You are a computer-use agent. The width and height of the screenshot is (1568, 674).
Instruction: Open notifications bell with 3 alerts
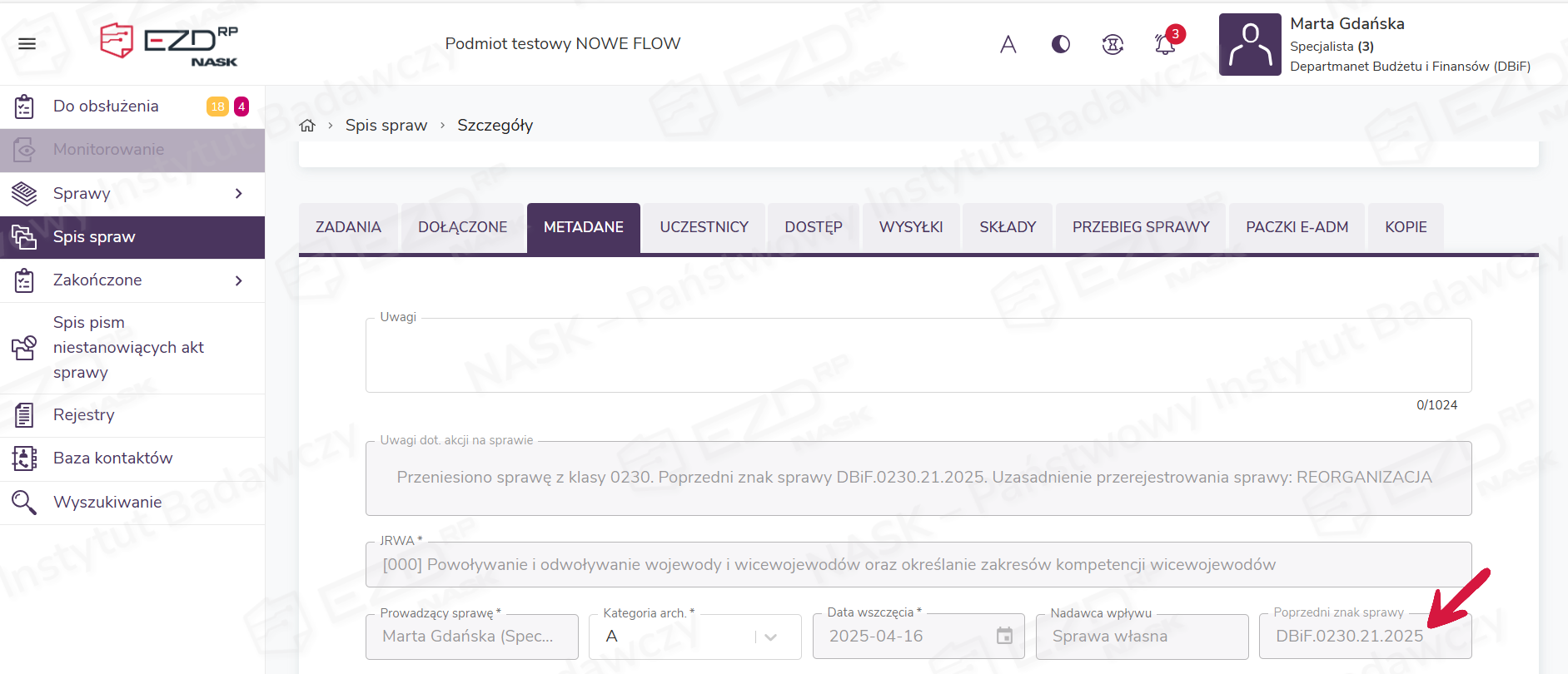[x=1165, y=44]
